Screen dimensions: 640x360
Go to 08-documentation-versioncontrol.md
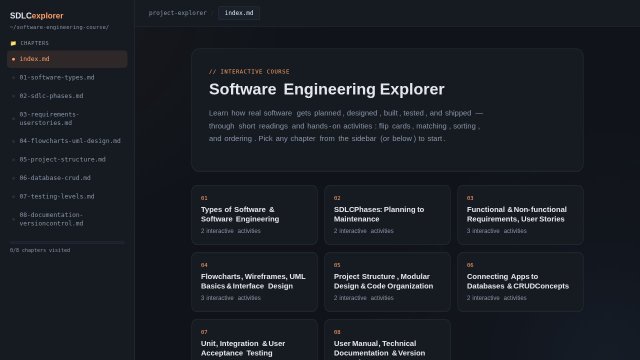(x=67, y=219)
